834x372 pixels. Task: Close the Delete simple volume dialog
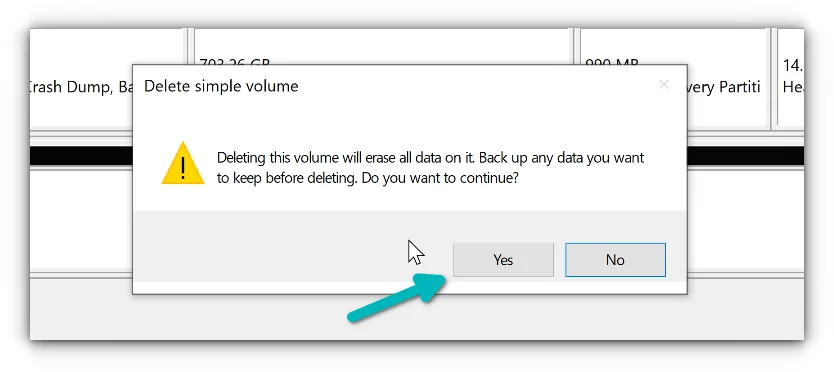664,85
